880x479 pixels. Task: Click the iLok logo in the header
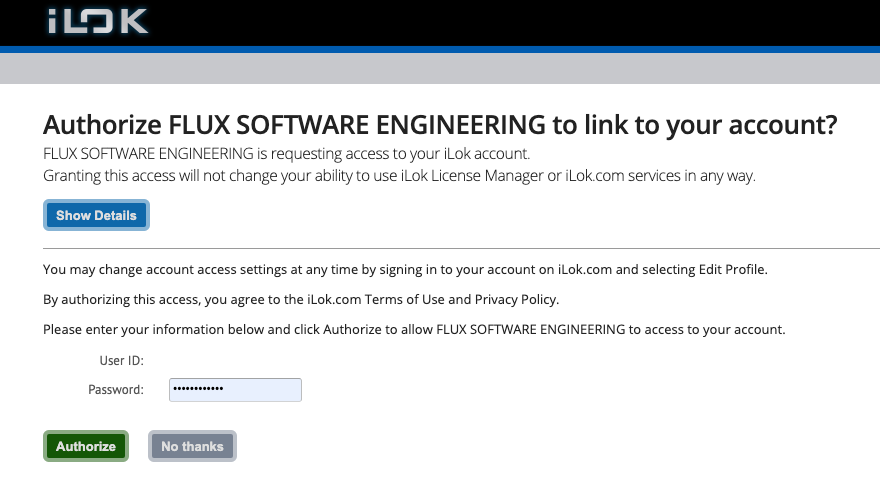pos(98,21)
